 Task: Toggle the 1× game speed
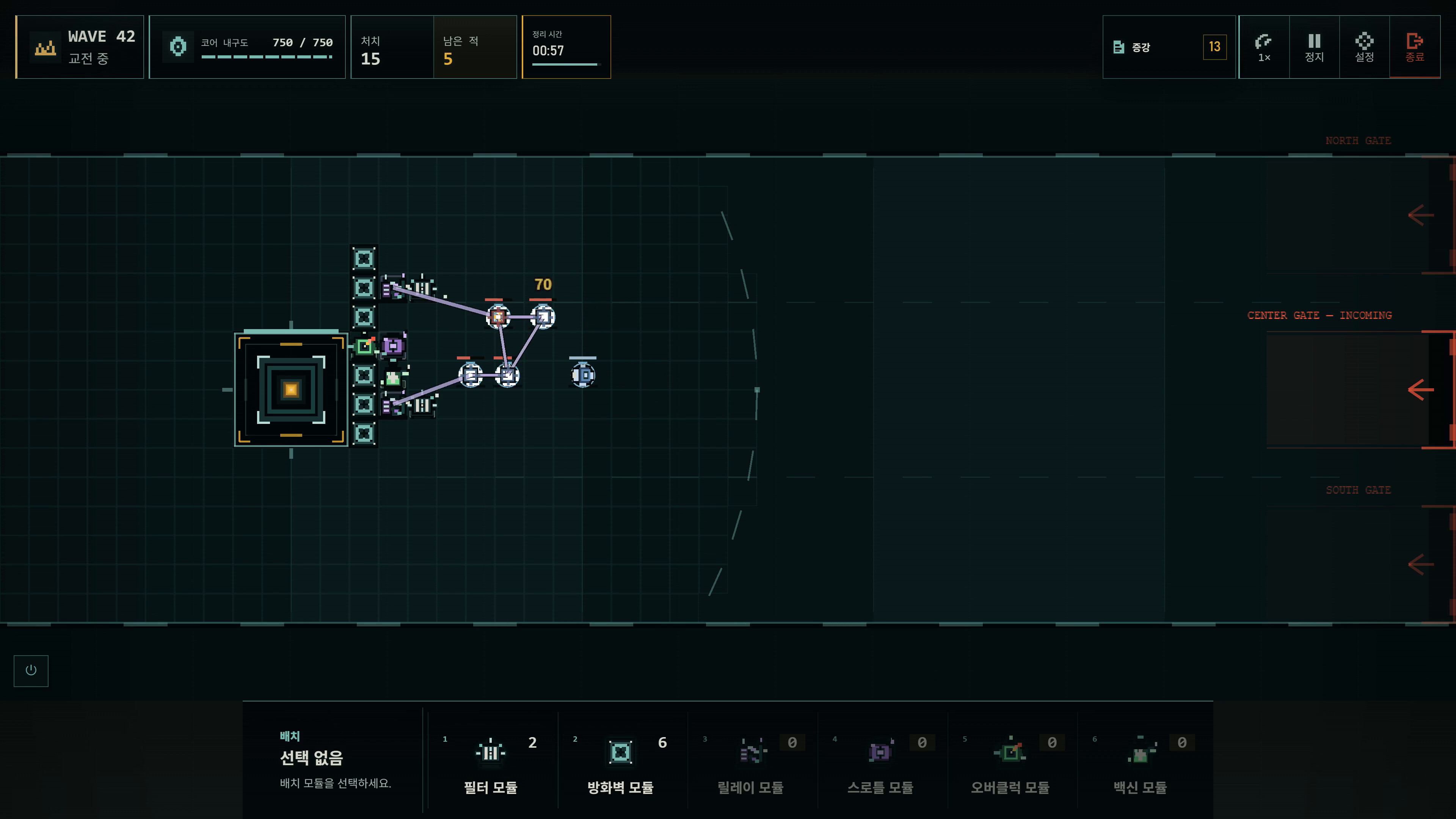pos(1265,47)
